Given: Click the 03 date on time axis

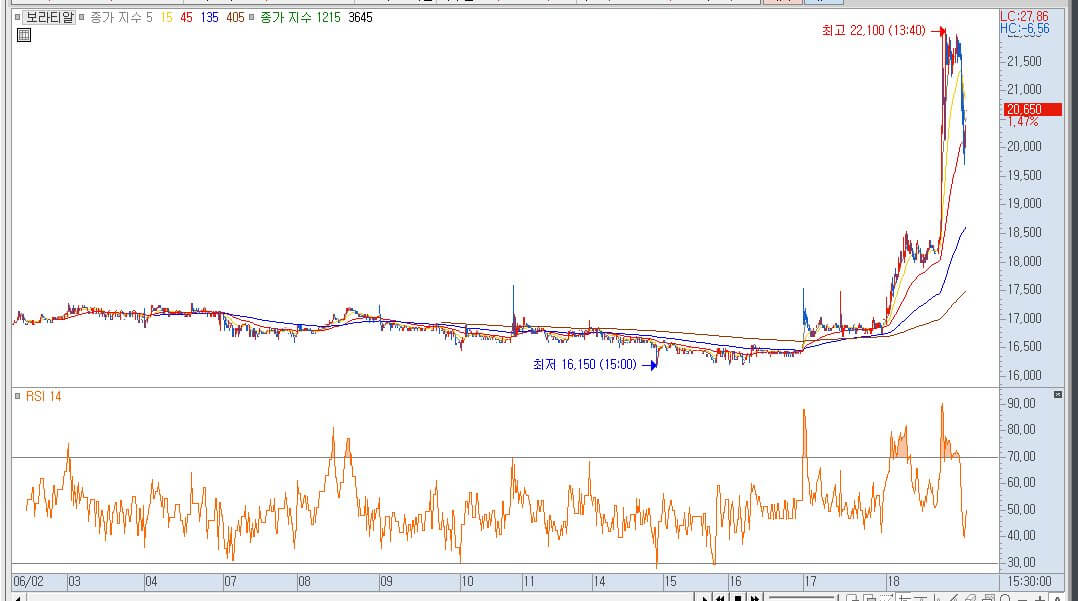Looking at the screenshot, I should coord(74,582).
